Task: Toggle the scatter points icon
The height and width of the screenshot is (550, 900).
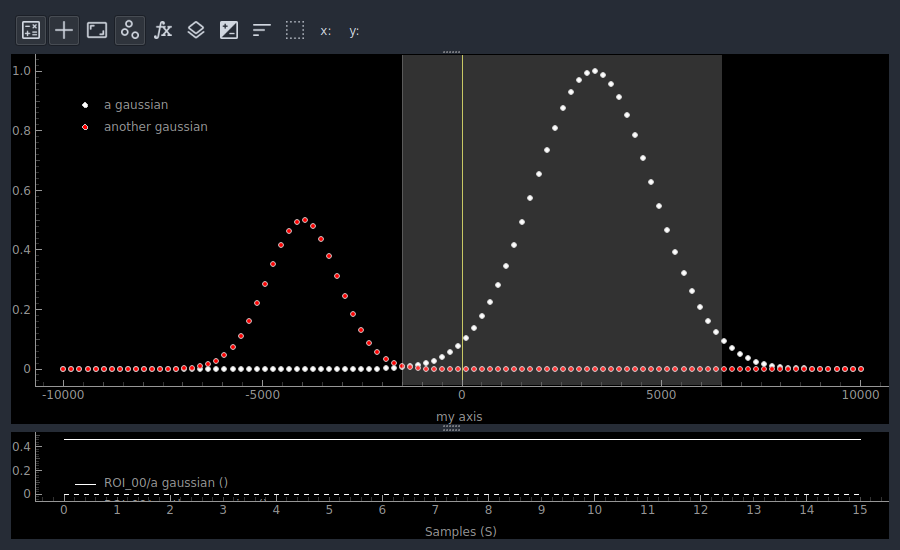Action: click(x=130, y=30)
